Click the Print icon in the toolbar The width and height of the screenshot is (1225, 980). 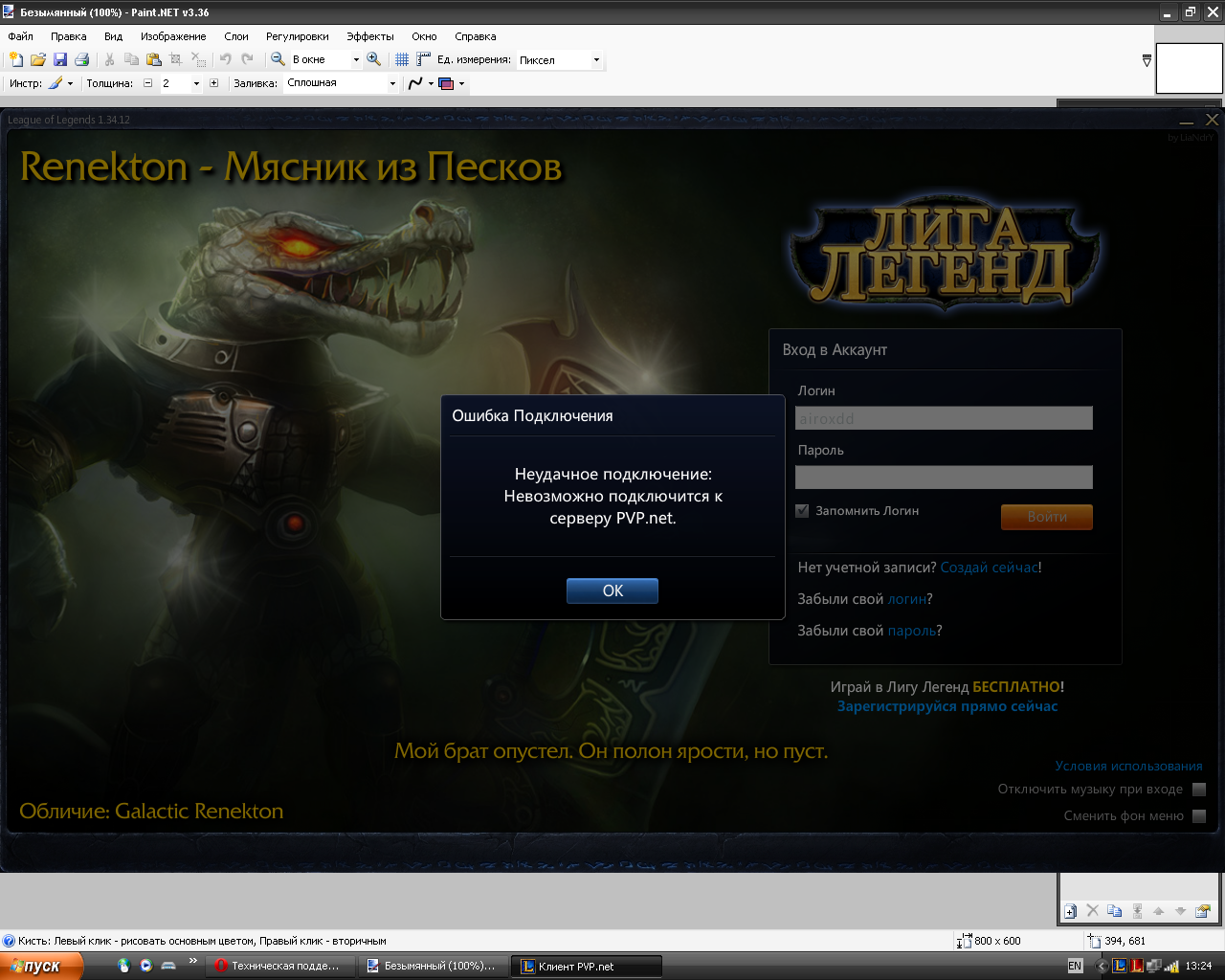[82, 59]
